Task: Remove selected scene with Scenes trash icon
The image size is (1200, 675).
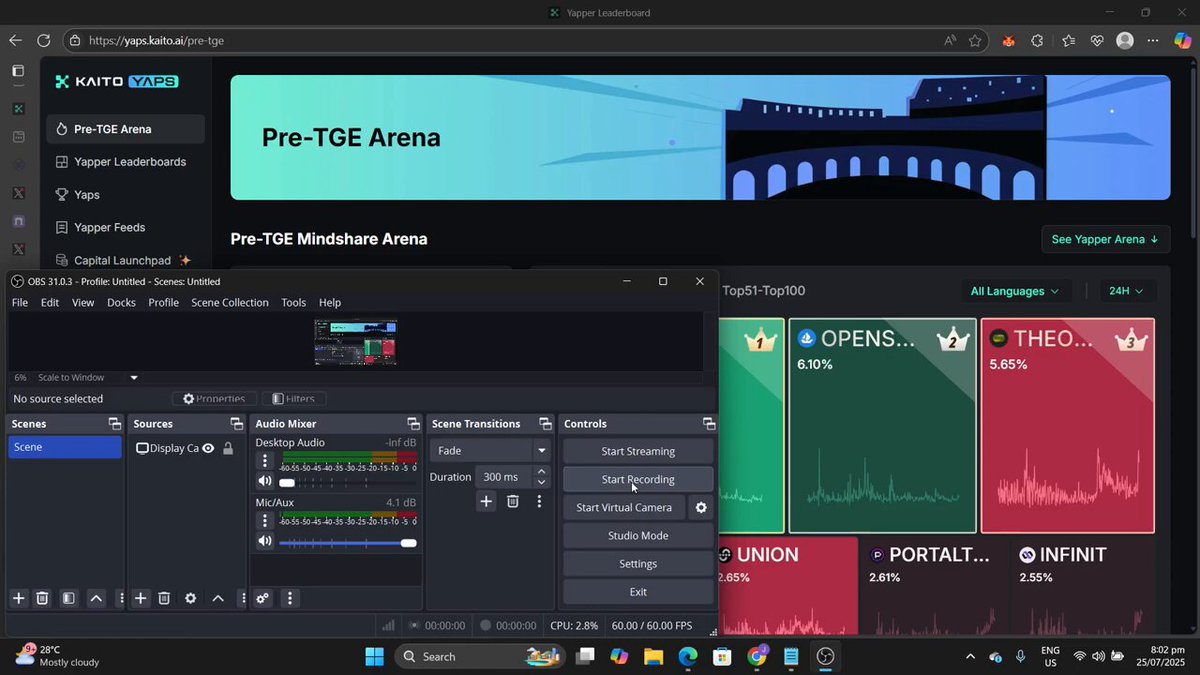Action: (x=42, y=598)
